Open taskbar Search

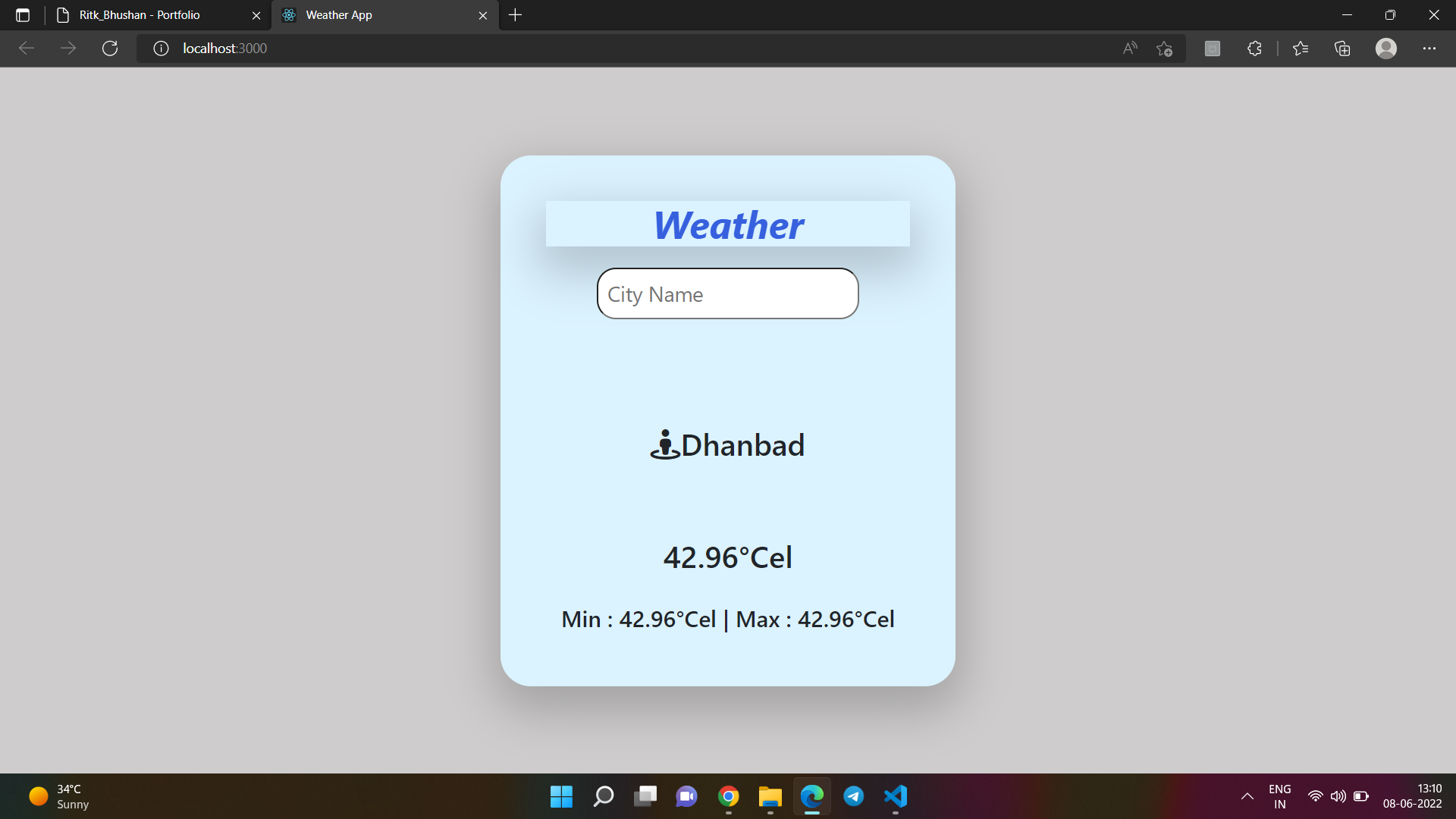(x=604, y=796)
